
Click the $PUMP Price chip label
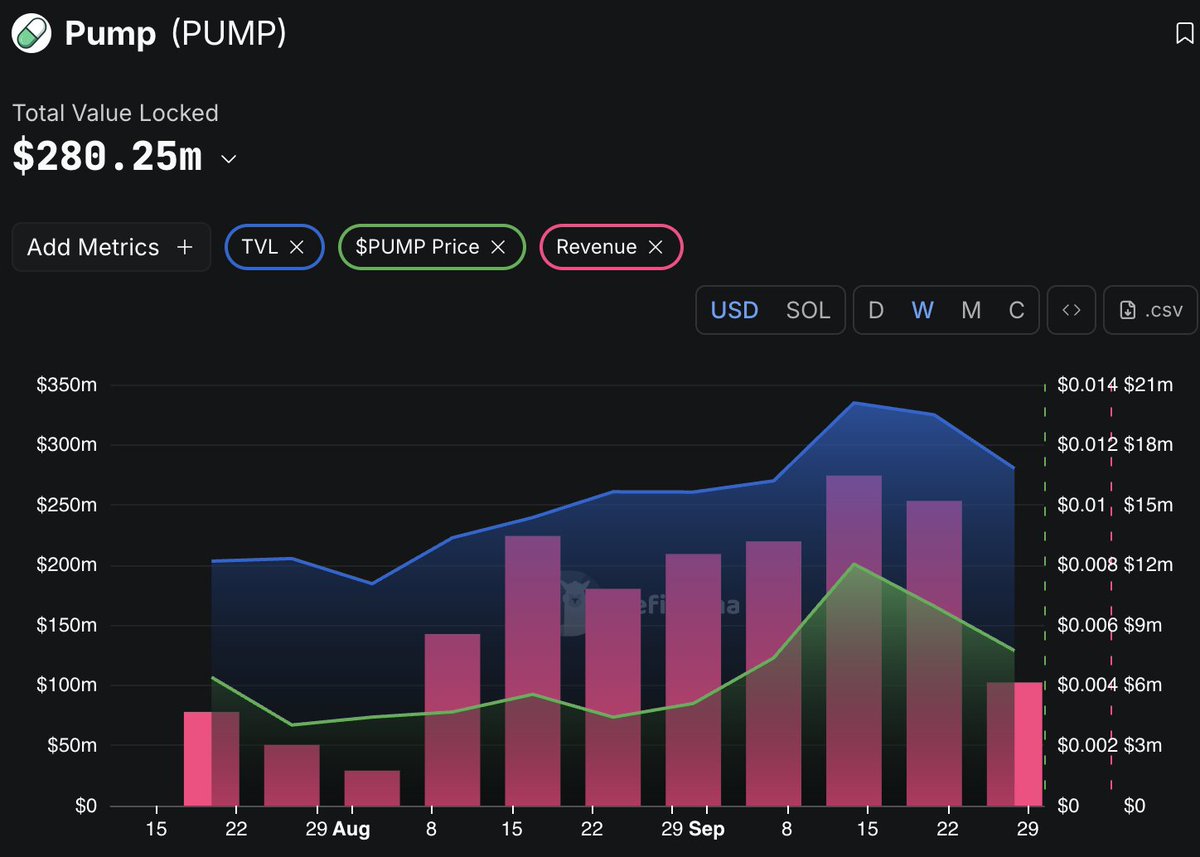(418, 247)
